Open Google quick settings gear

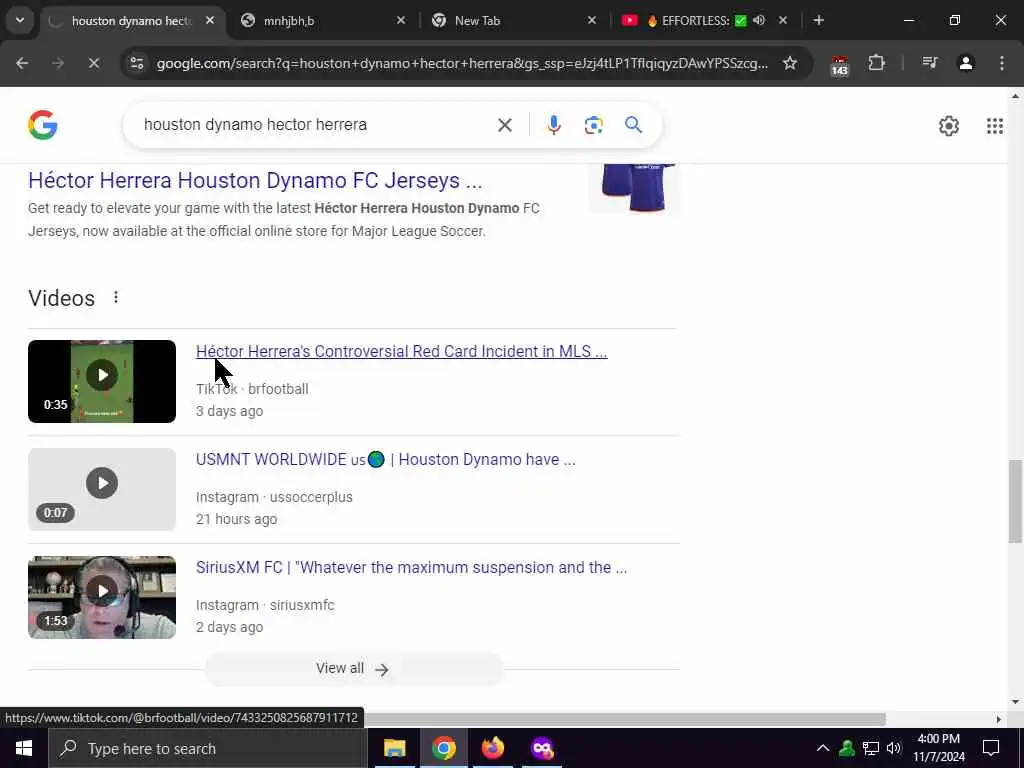coord(949,125)
